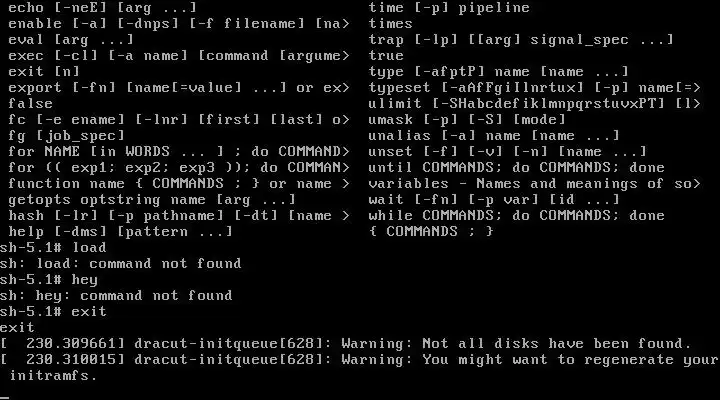Click the 'sh-5.1# load' command line
Screen dimensions: 720x400
53,248
